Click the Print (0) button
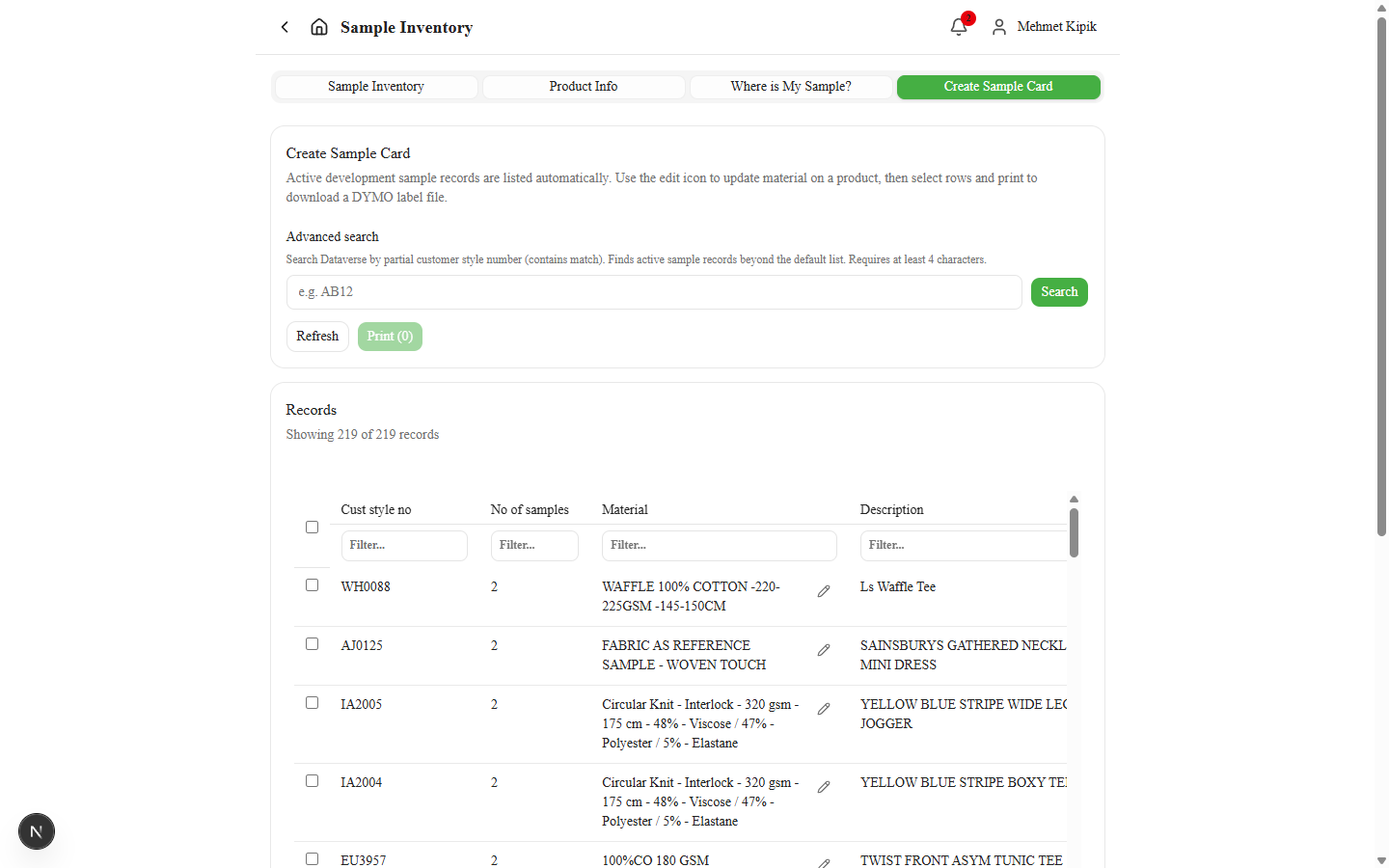Viewport: 1389px width, 868px height. [x=390, y=337]
